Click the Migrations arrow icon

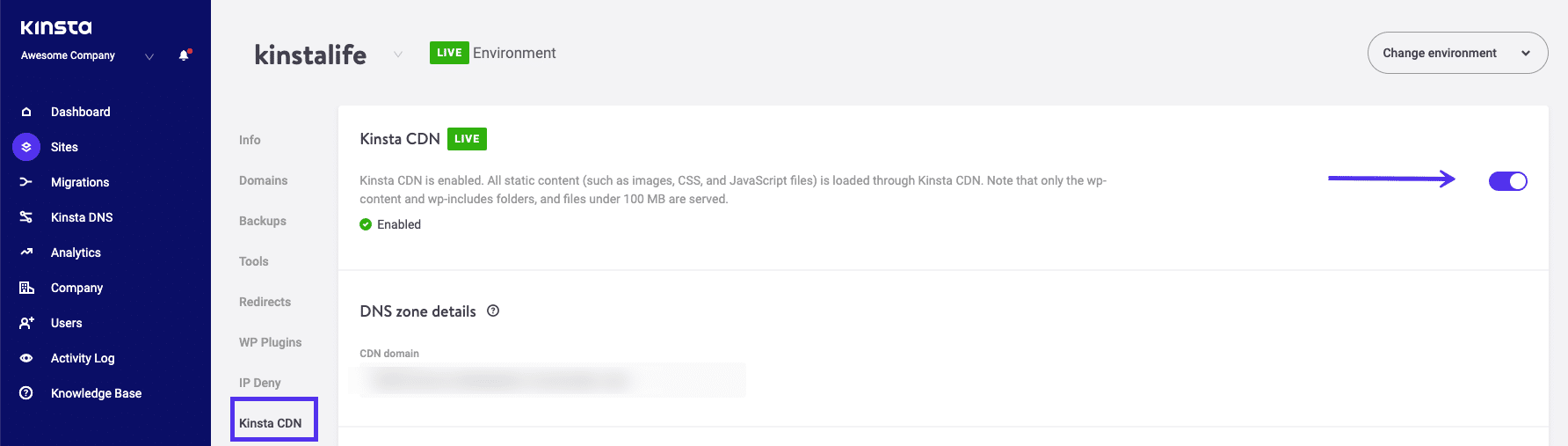pyautogui.click(x=26, y=182)
